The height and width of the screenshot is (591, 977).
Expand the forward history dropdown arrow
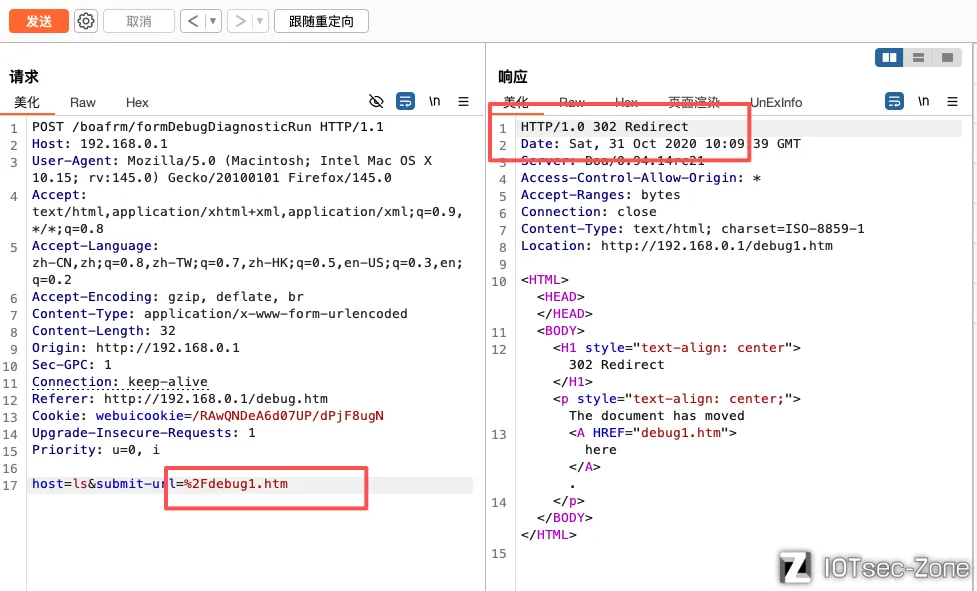click(260, 21)
